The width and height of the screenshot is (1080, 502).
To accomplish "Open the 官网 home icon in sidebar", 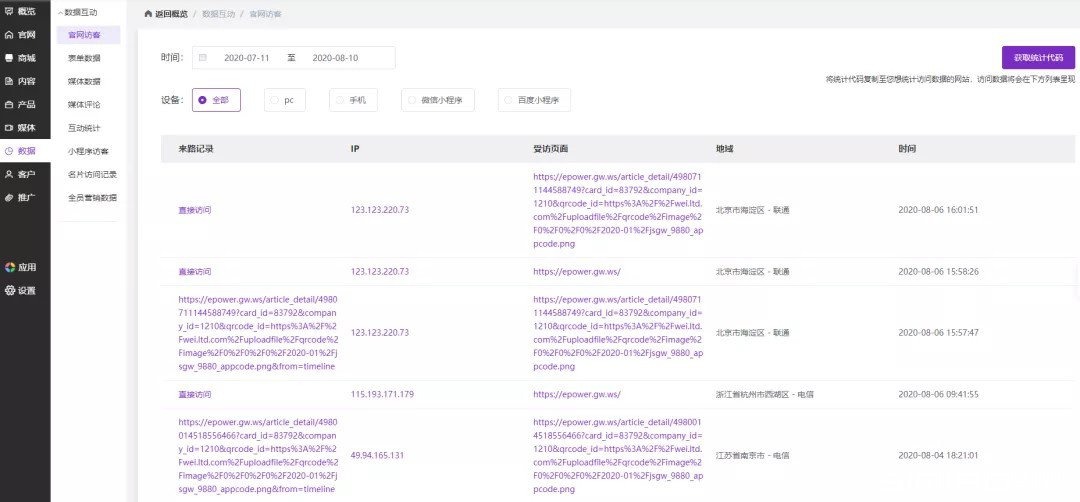I will pos(9,34).
